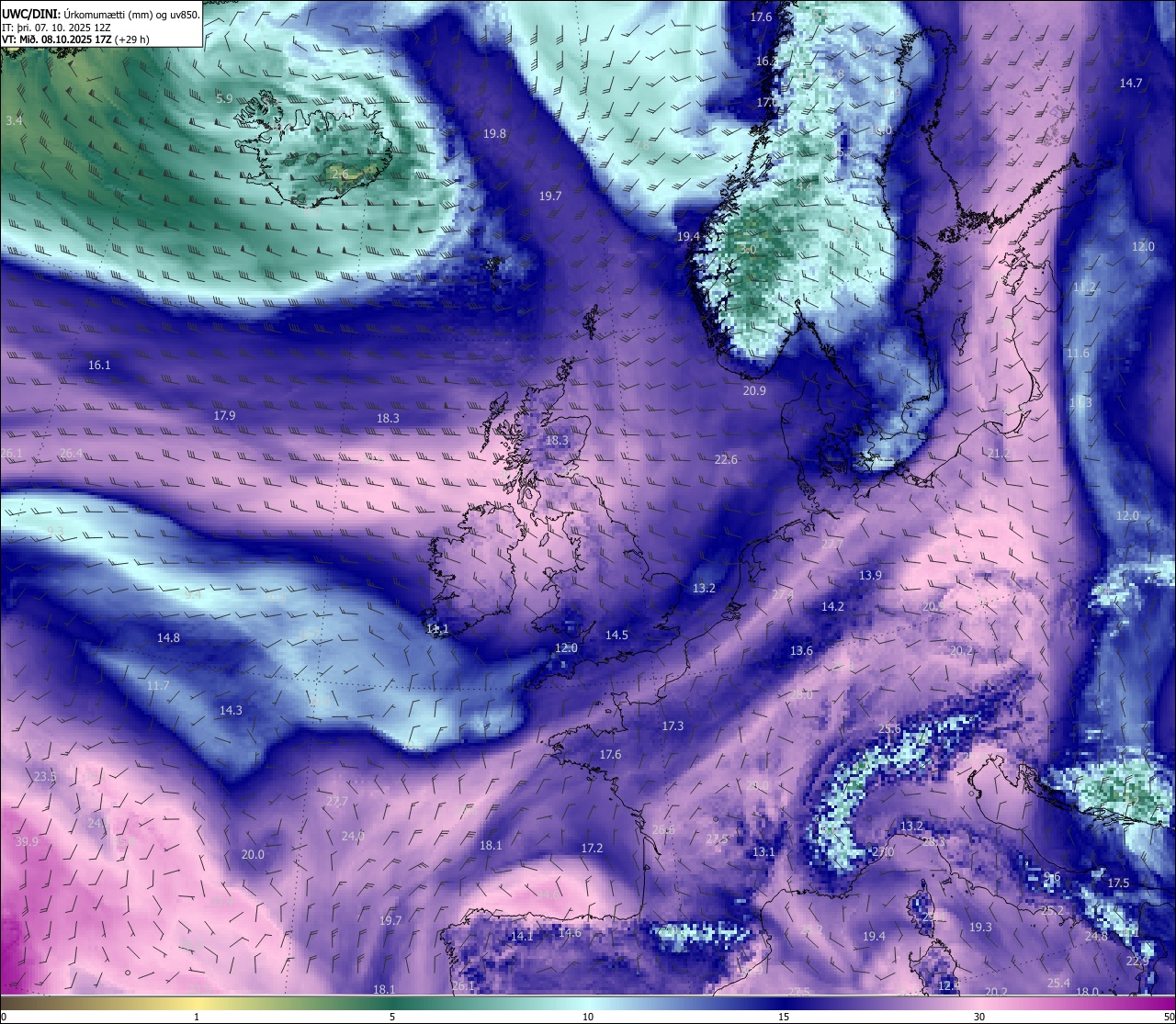Click the map value 13.1

click(x=763, y=853)
